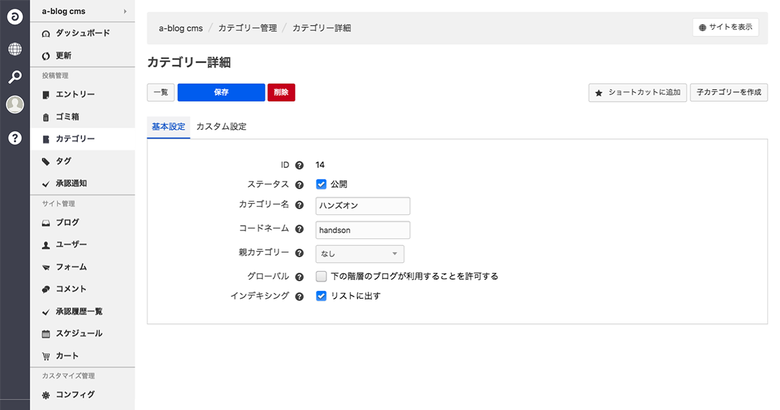
Task: Open スケジュール label in the sidebar menu
Action: 79,333
